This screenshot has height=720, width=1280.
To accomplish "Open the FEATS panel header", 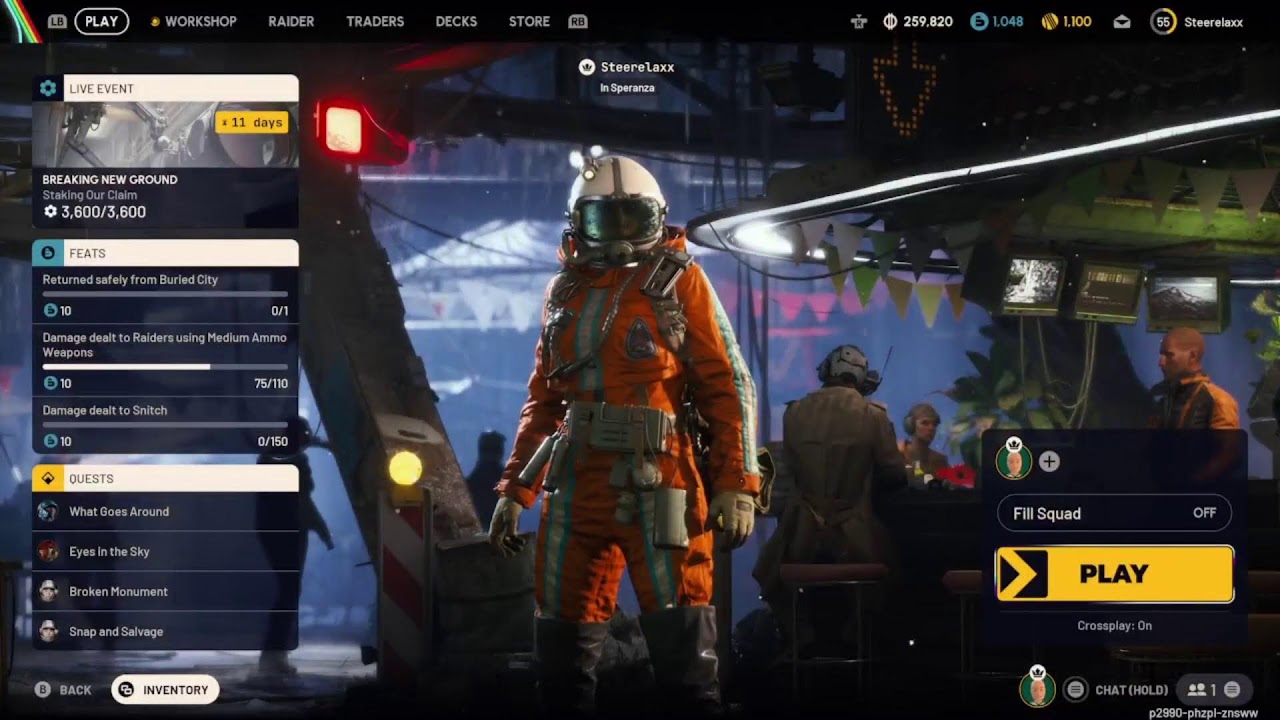I will point(165,253).
